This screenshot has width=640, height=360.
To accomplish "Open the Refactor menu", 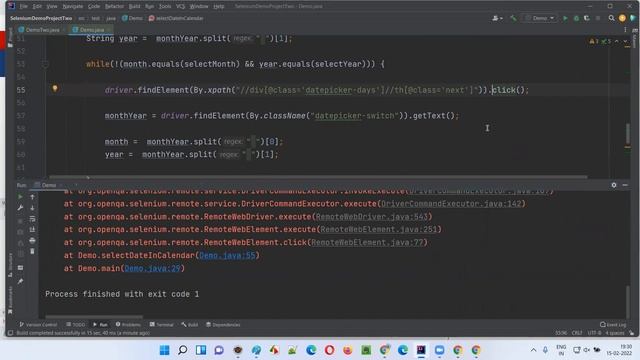I will click(x=114, y=7).
